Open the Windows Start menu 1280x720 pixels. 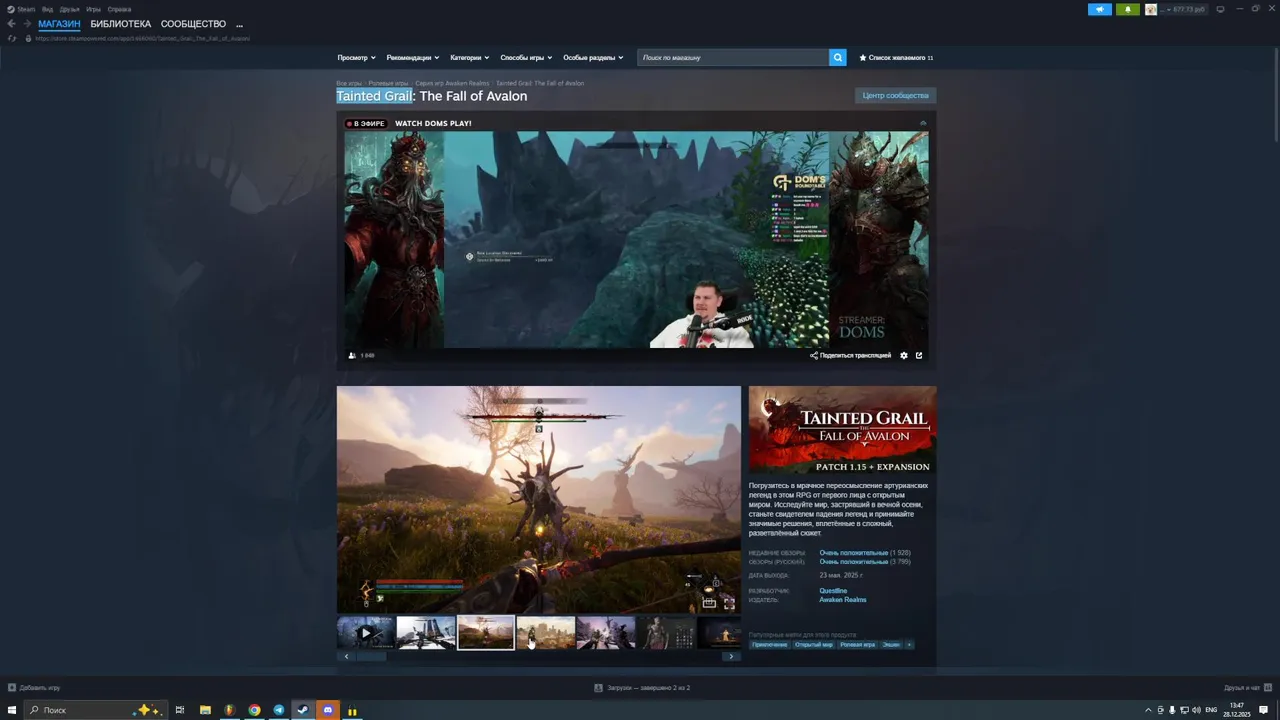pos(12,710)
